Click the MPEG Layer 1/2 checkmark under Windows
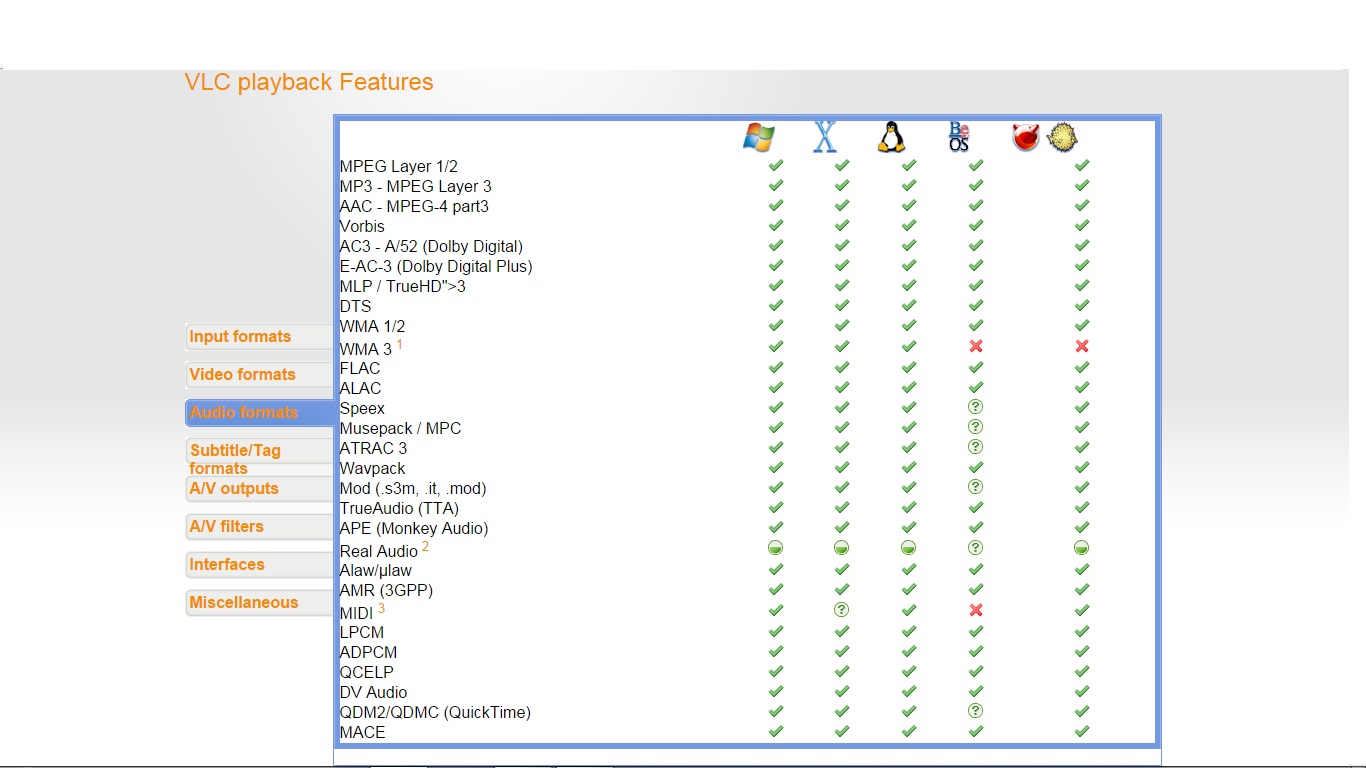1366x768 pixels. [x=775, y=165]
